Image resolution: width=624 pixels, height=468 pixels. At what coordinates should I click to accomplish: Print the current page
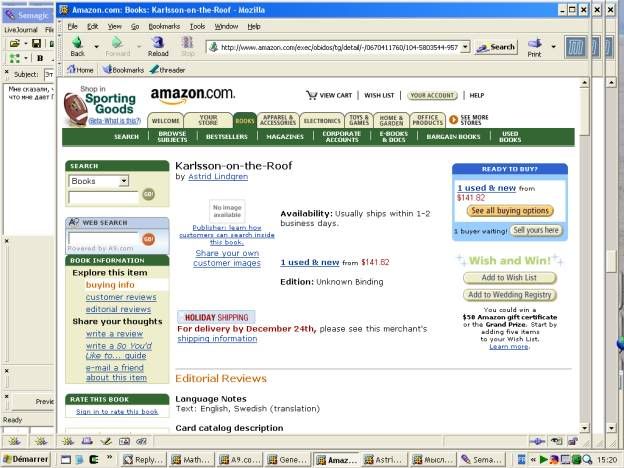pos(534,47)
